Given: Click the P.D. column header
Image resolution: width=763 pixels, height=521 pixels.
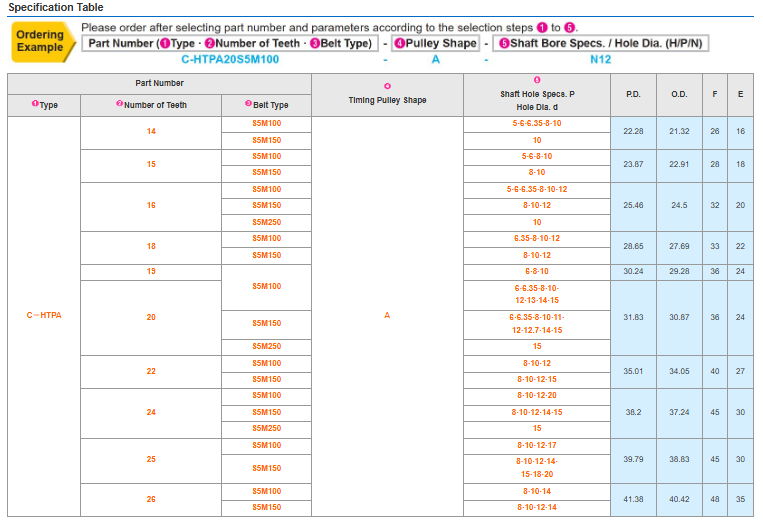Looking at the screenshot, I should pyautogui.click(x=633, y=94).
